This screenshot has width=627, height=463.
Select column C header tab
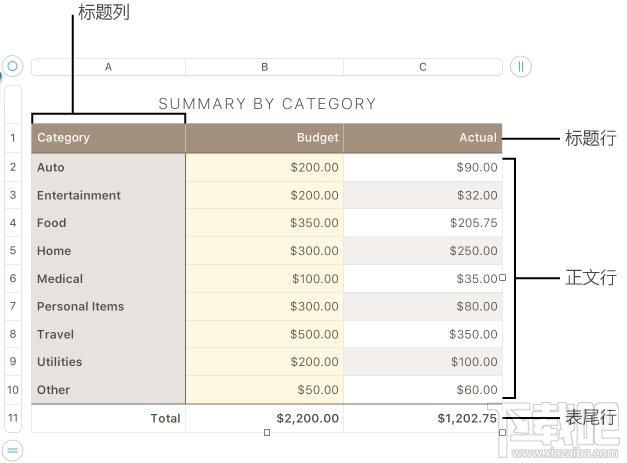pos(423,67)
